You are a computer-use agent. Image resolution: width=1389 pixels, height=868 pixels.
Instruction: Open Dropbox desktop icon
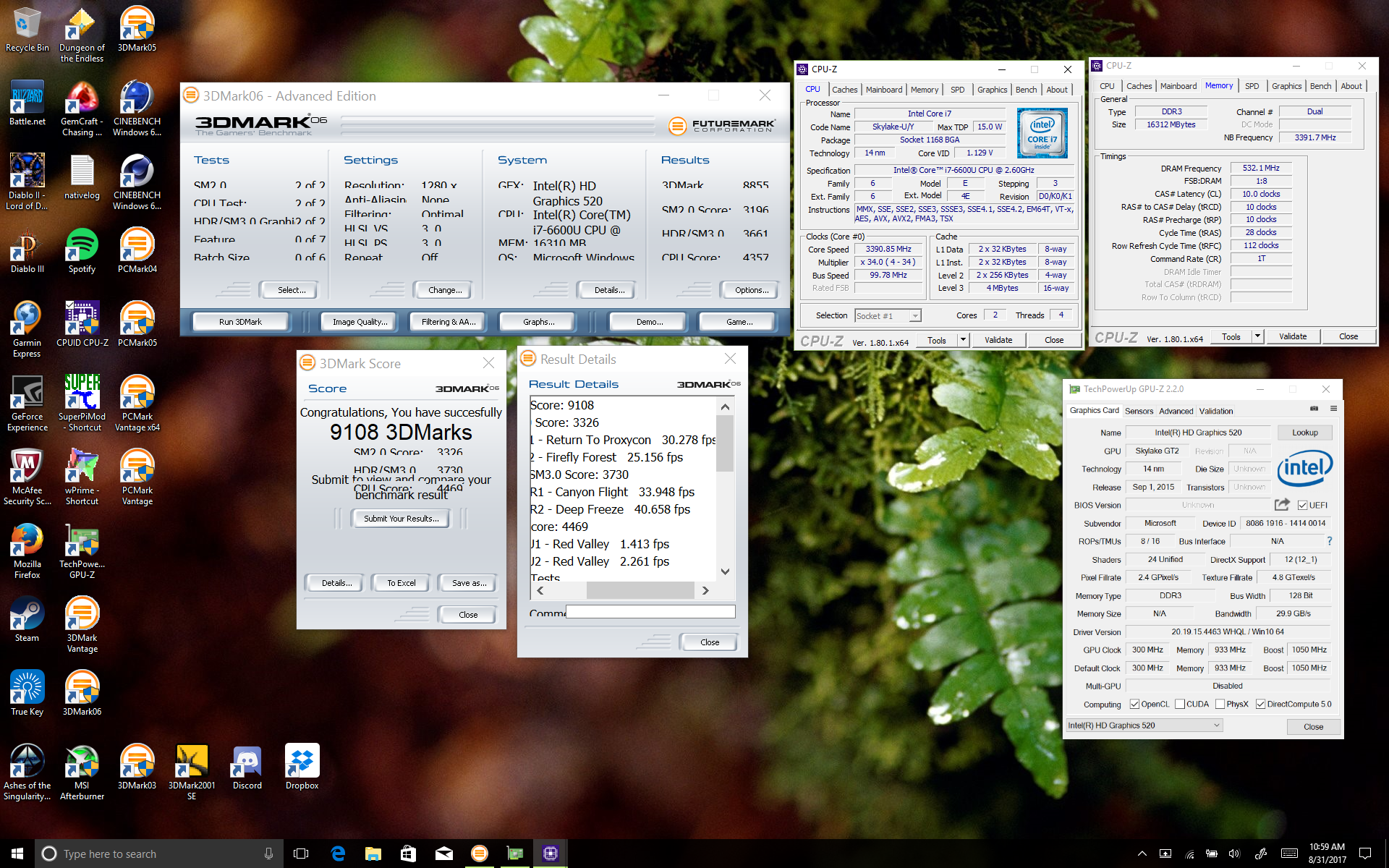click(302, 767)
